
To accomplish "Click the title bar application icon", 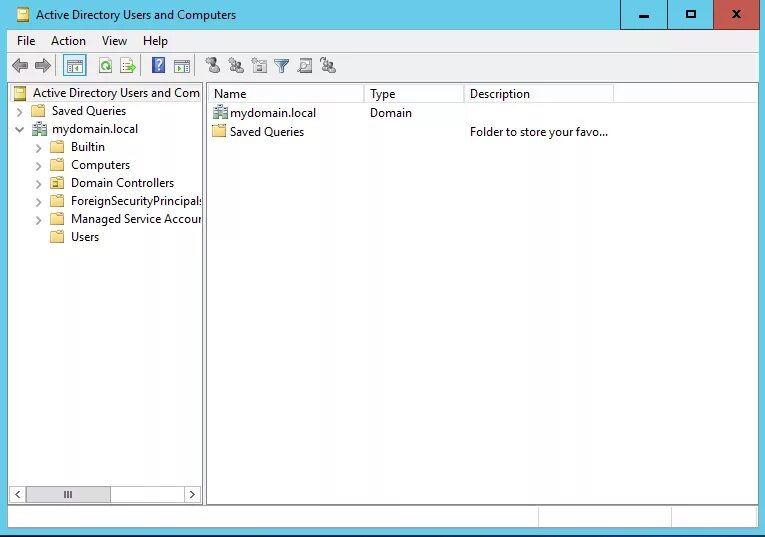I will (22, 15).
